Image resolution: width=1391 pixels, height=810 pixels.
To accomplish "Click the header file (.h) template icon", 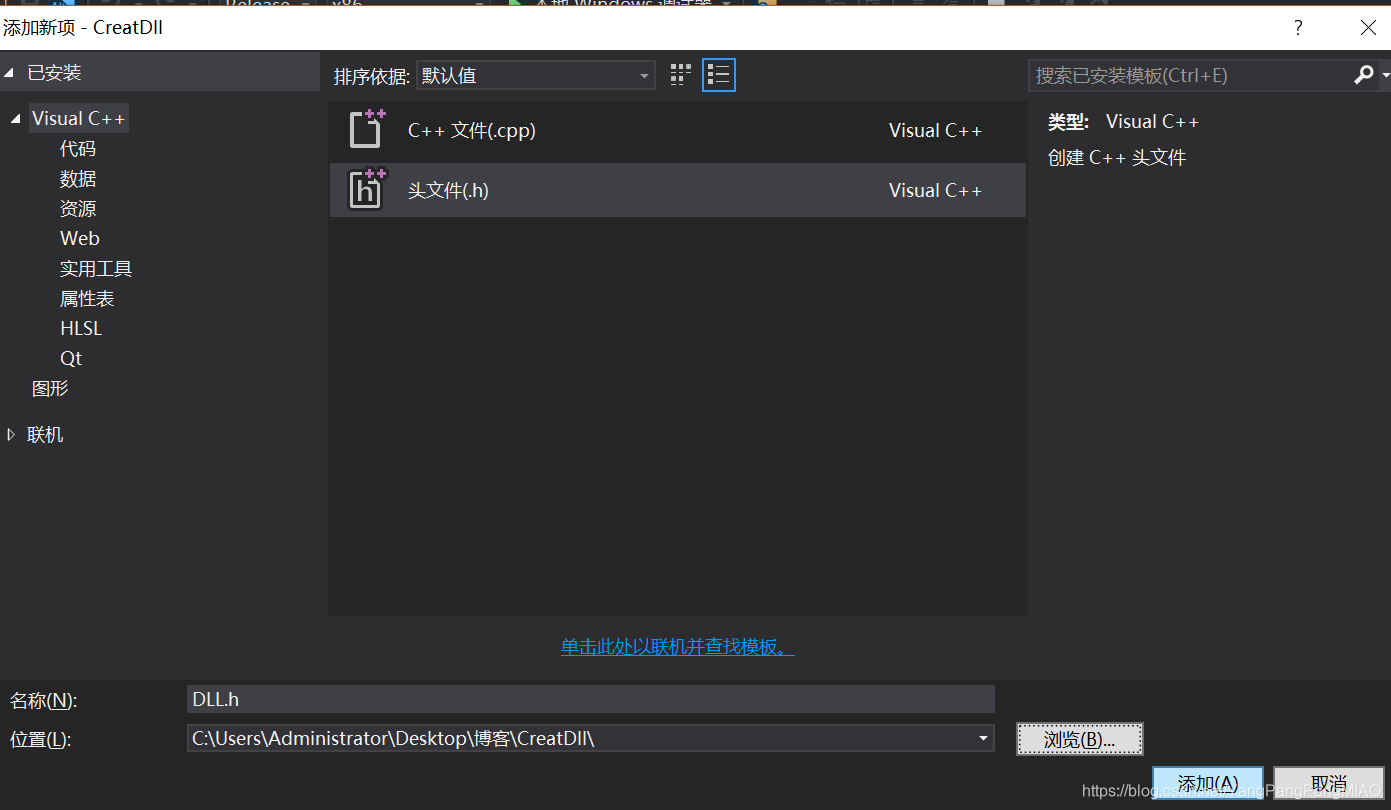I will [x=366, y=189].
